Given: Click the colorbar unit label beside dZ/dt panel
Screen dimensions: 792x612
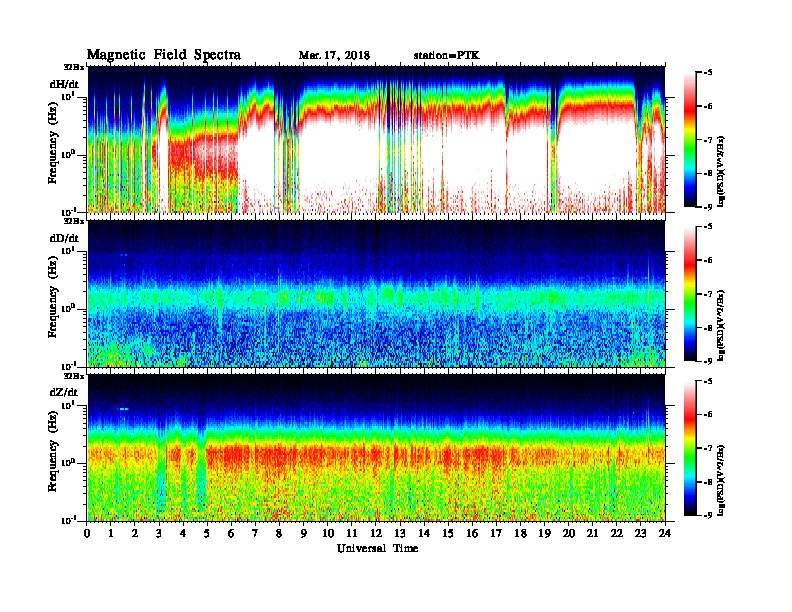Looking at the screenshot, I should pos(721,480).
